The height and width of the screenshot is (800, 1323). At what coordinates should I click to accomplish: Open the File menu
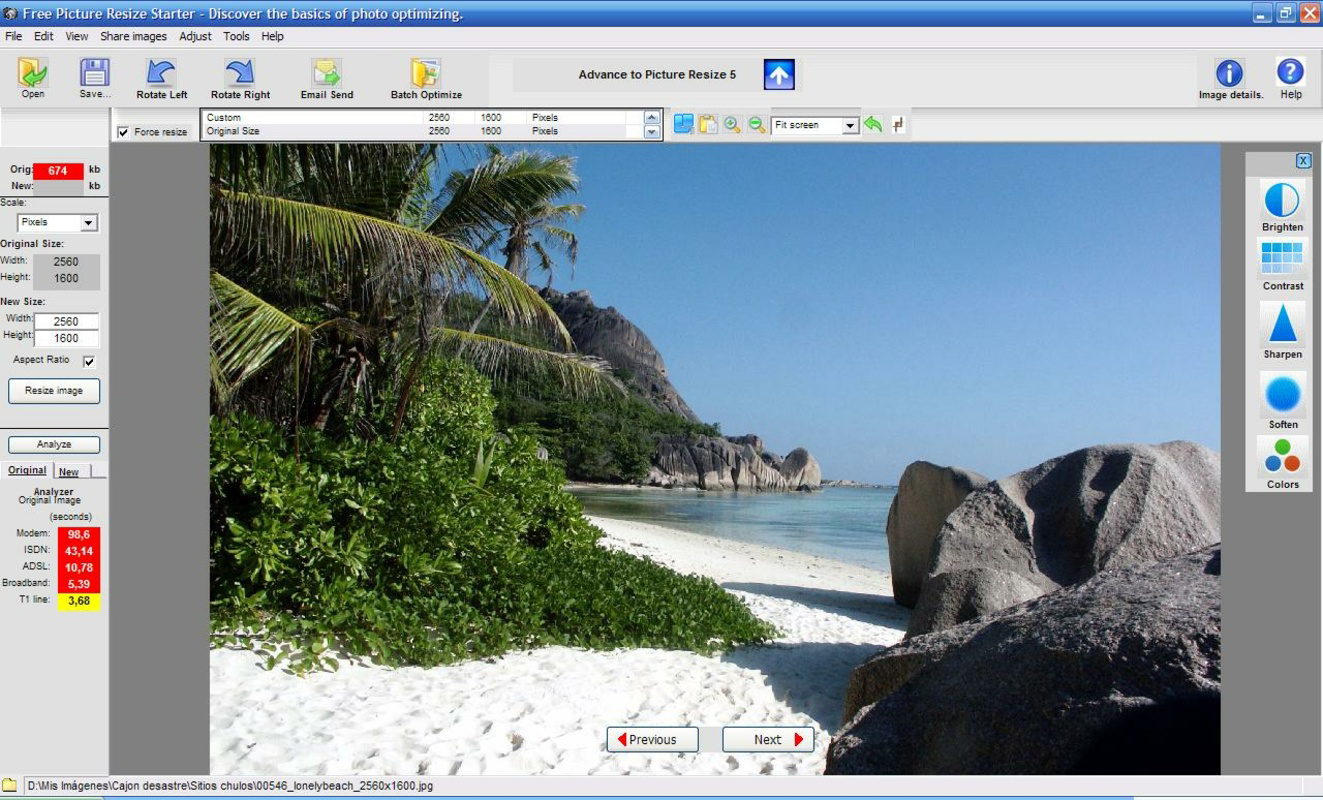point(13,36)
